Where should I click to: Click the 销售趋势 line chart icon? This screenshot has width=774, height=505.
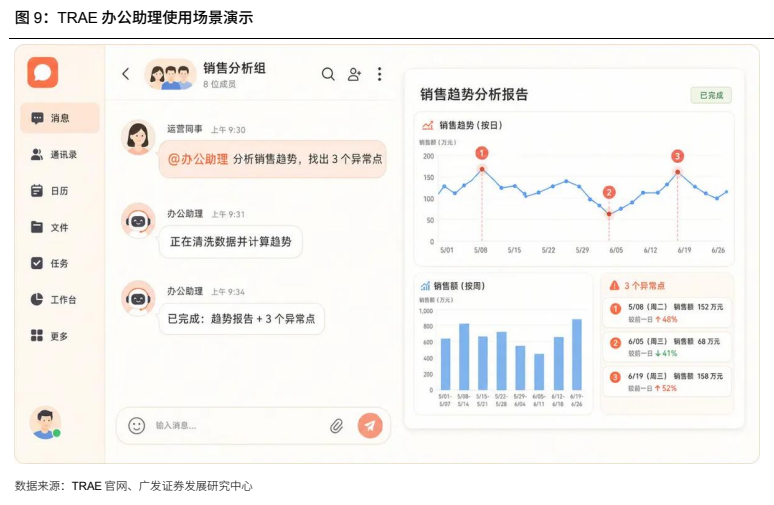point(427,125)
